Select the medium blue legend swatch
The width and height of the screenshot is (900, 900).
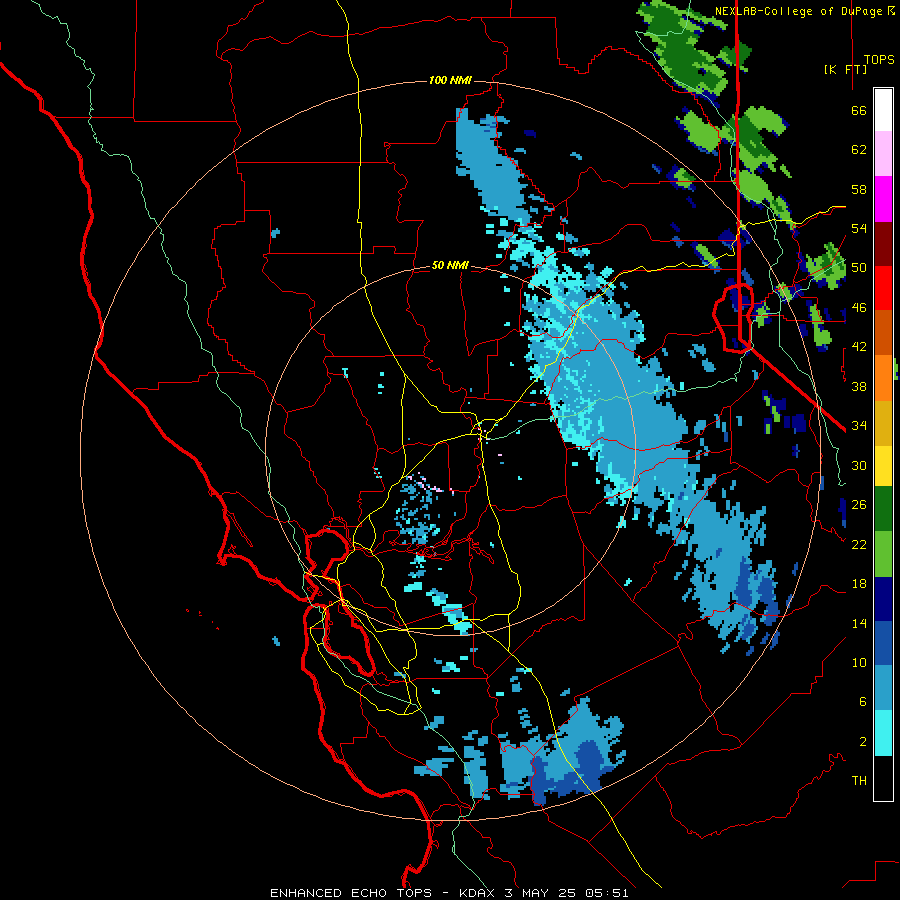click(x=883, y=643)
